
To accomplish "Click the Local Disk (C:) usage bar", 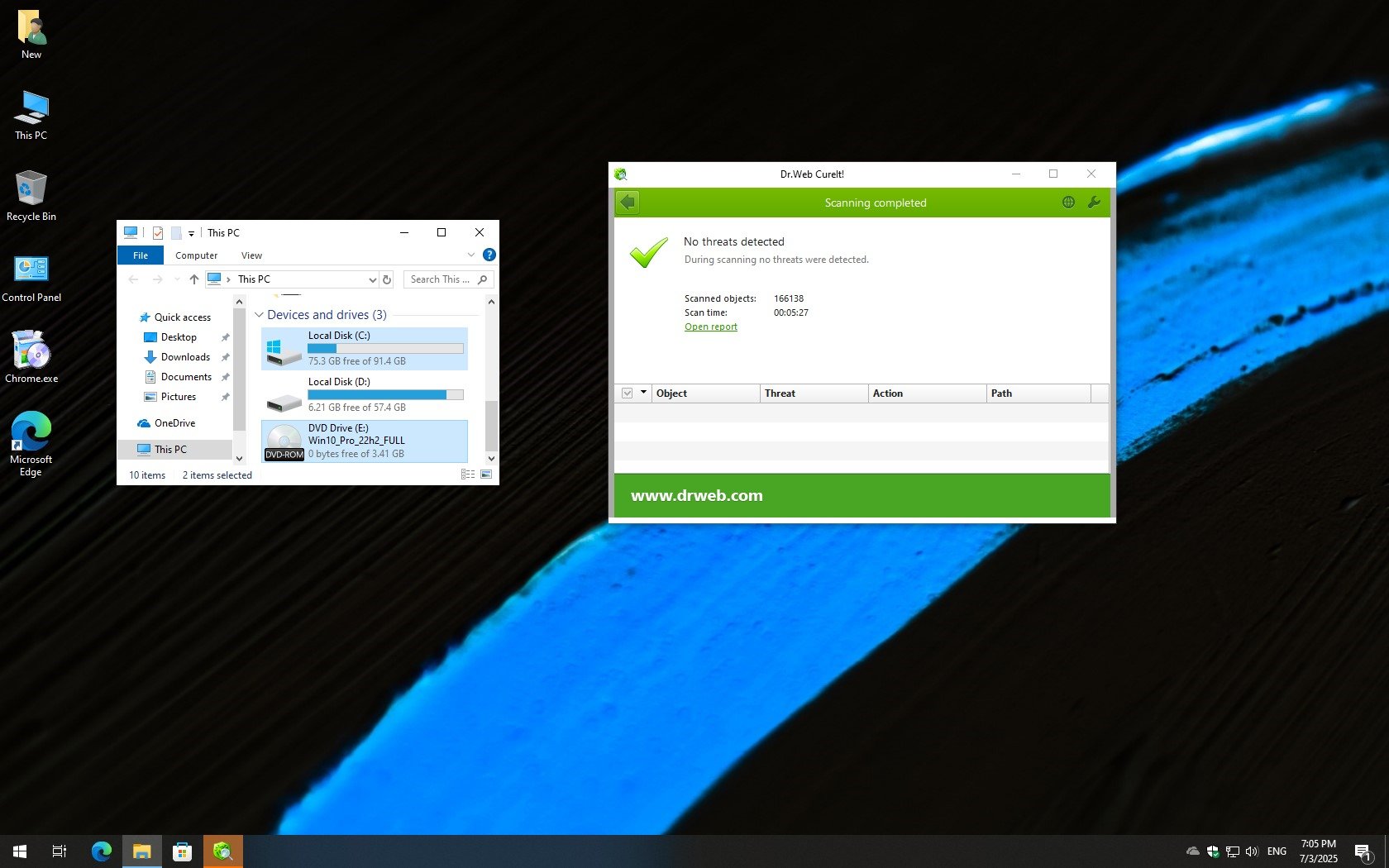I will [385, 348].
